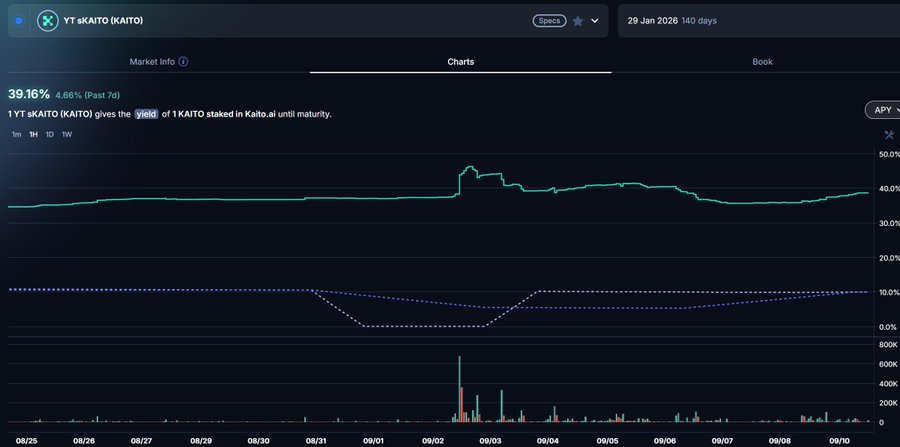Click the 400K volume axis label
Viewport: 900px width, 447px height.
point(889,383)
